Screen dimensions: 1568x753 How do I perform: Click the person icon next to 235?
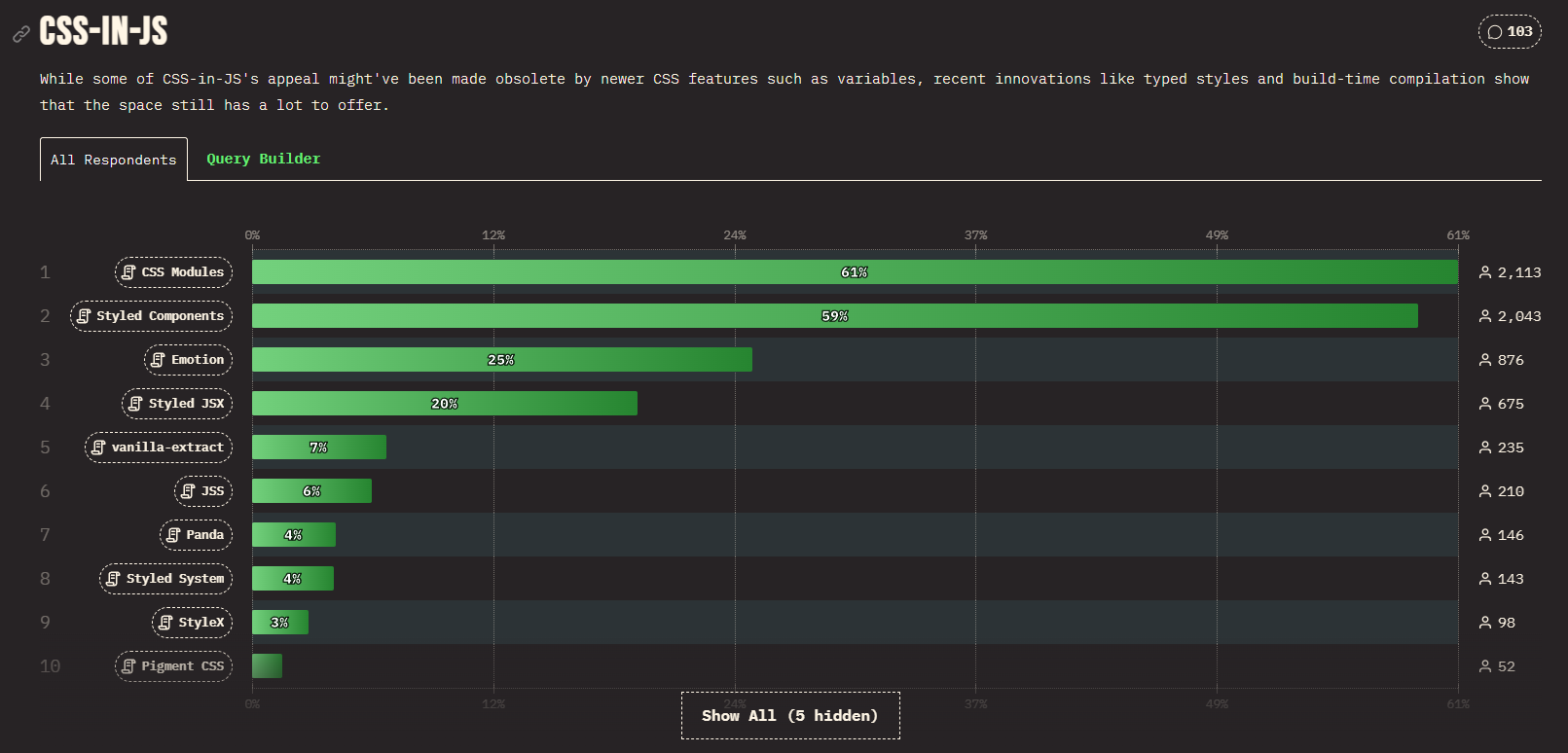(x=1485, y=448)
